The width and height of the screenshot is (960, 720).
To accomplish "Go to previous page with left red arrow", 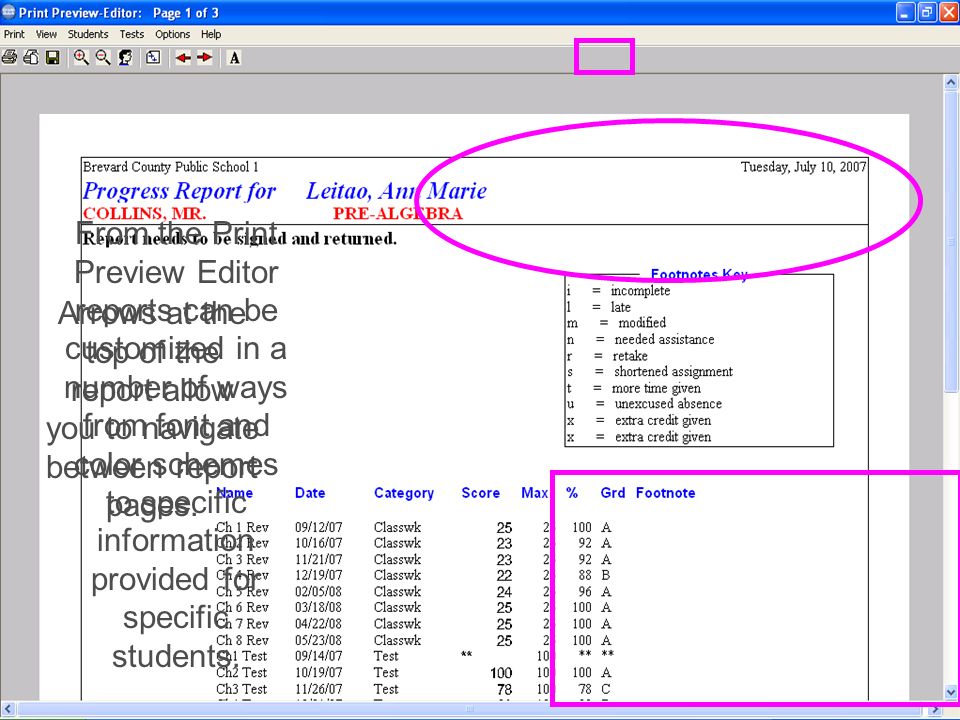I will (182, 58).
